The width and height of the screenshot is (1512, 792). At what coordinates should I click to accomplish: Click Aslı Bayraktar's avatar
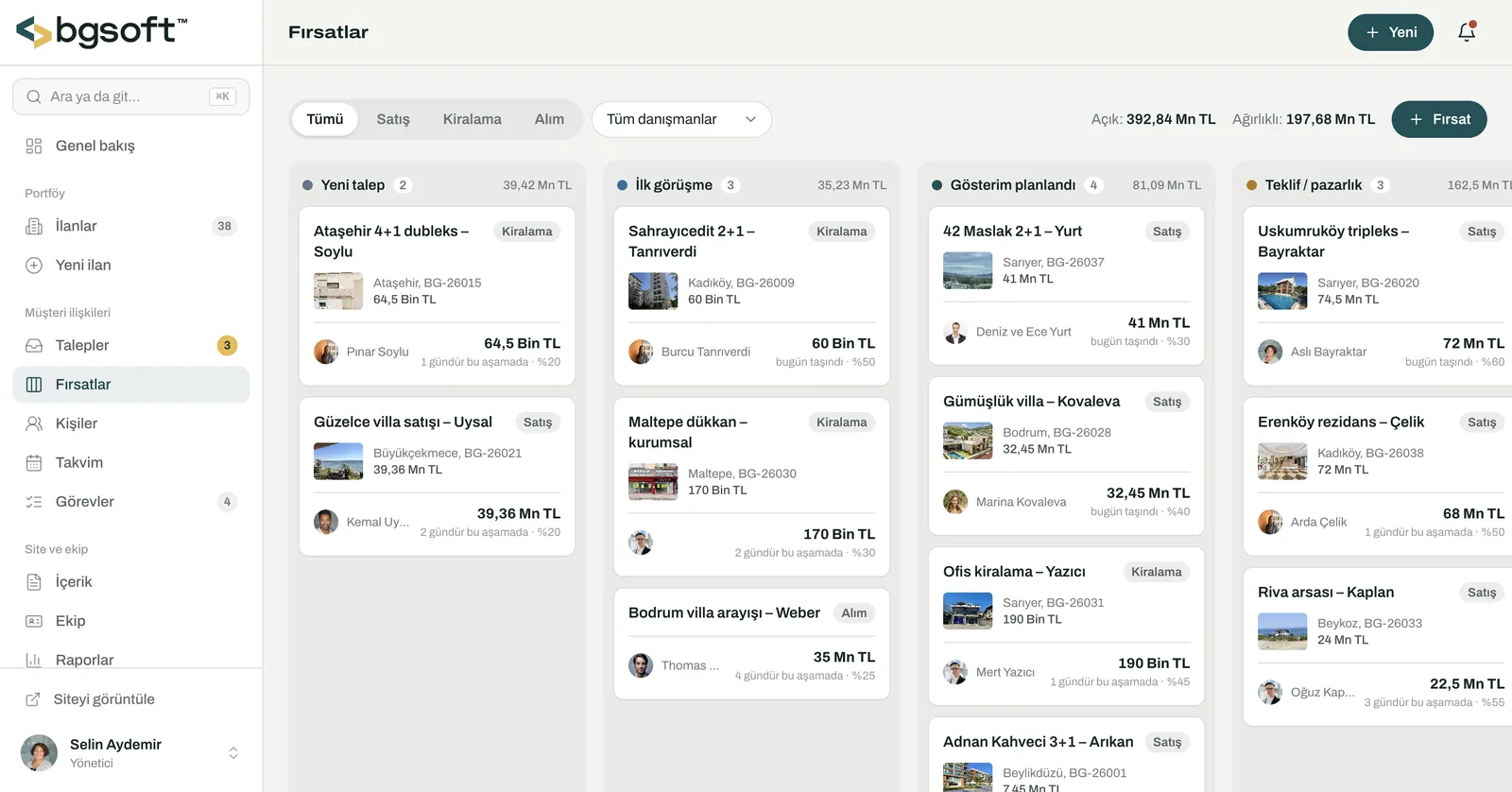coord(1270,352)
